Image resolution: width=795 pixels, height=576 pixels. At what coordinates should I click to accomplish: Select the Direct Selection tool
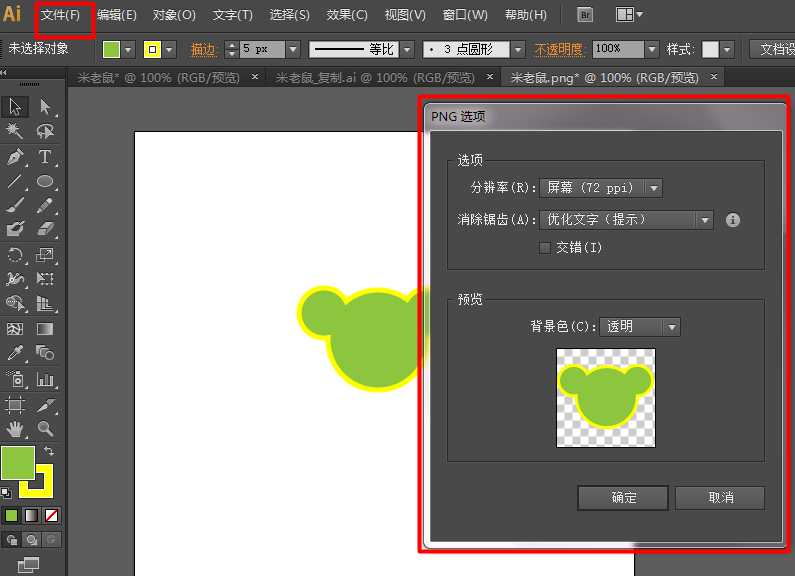point(45,107)
